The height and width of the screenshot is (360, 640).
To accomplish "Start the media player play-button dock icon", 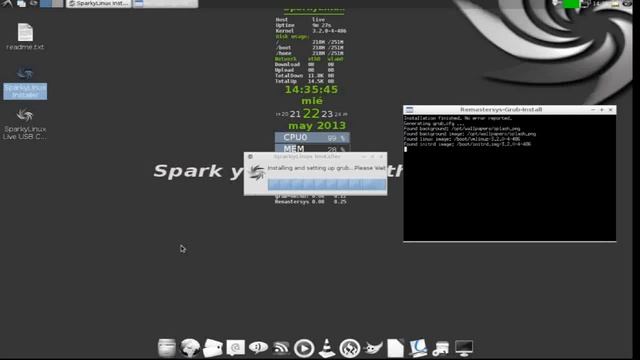I will tap(304, 348).
